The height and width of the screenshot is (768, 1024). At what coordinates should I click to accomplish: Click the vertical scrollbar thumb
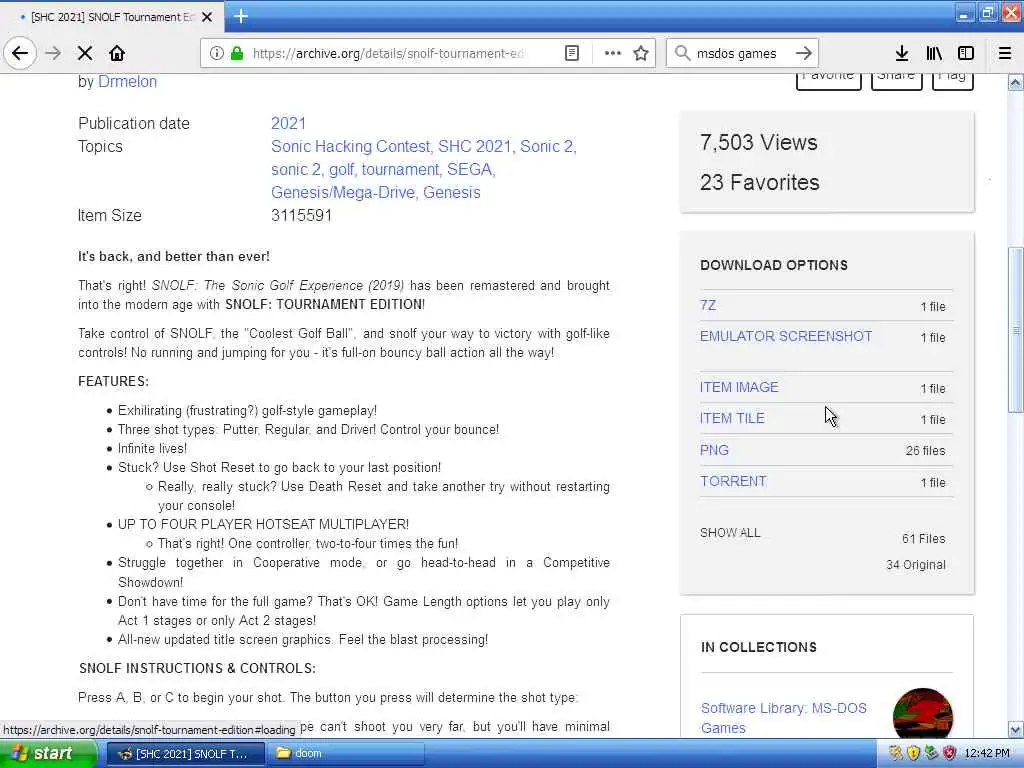[x=1015, y=330]
